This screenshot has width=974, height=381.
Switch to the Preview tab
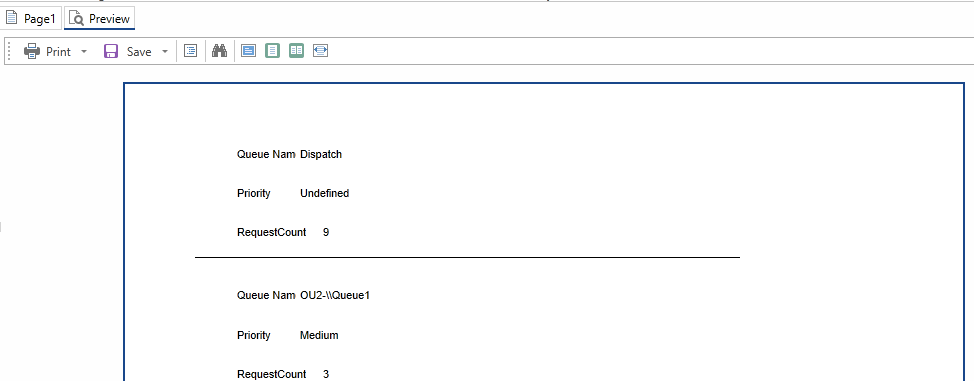pyautogui.click(x=99, y=19)
